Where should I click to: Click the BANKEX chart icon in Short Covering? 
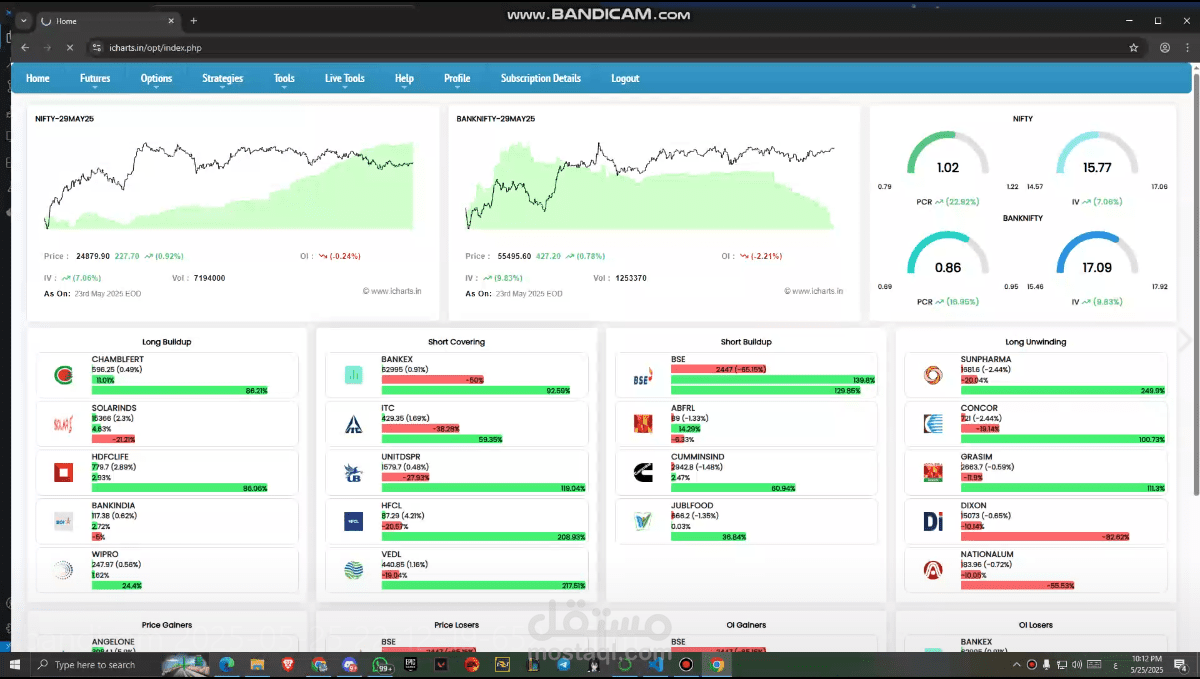tap(353, 375)
